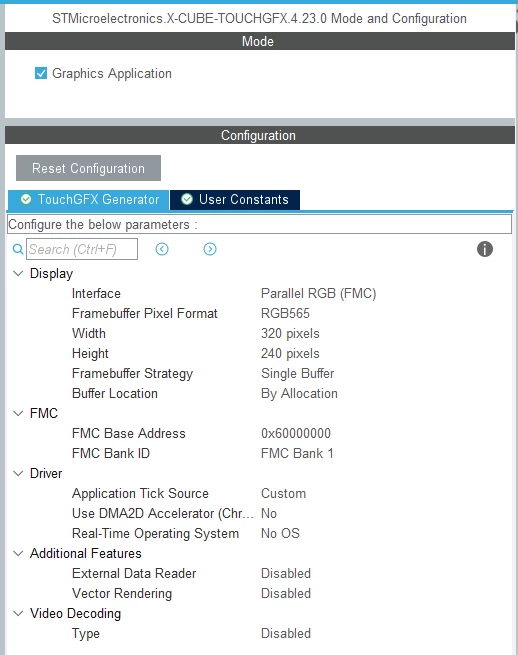The width and height of the screenshot is (518, 655).
Task: Open Interface value Parallel RGB (FMC)
Action: (x=318, y=294)
